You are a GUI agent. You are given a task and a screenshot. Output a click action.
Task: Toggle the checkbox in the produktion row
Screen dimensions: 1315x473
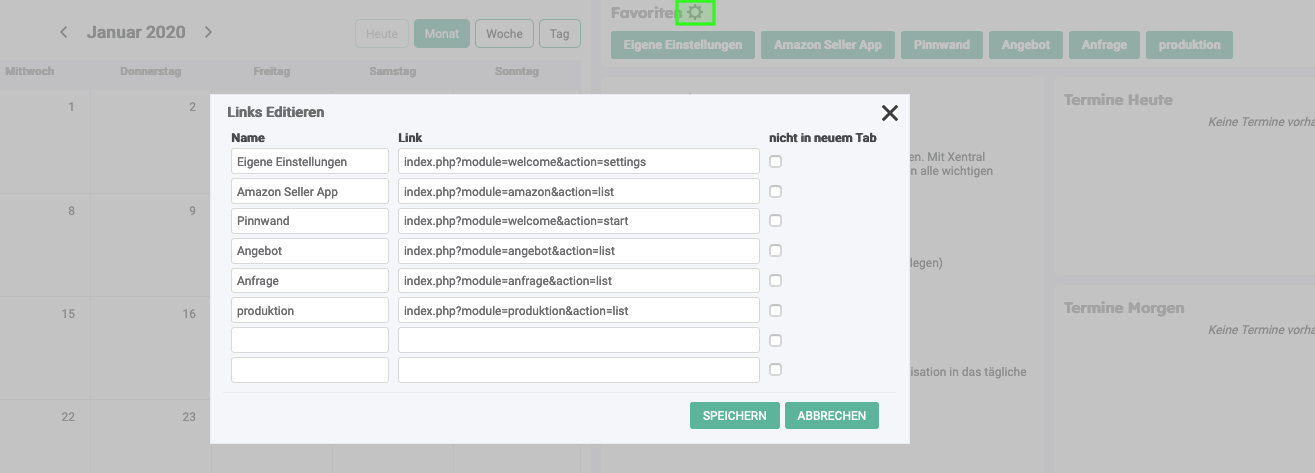click(775, 311)
